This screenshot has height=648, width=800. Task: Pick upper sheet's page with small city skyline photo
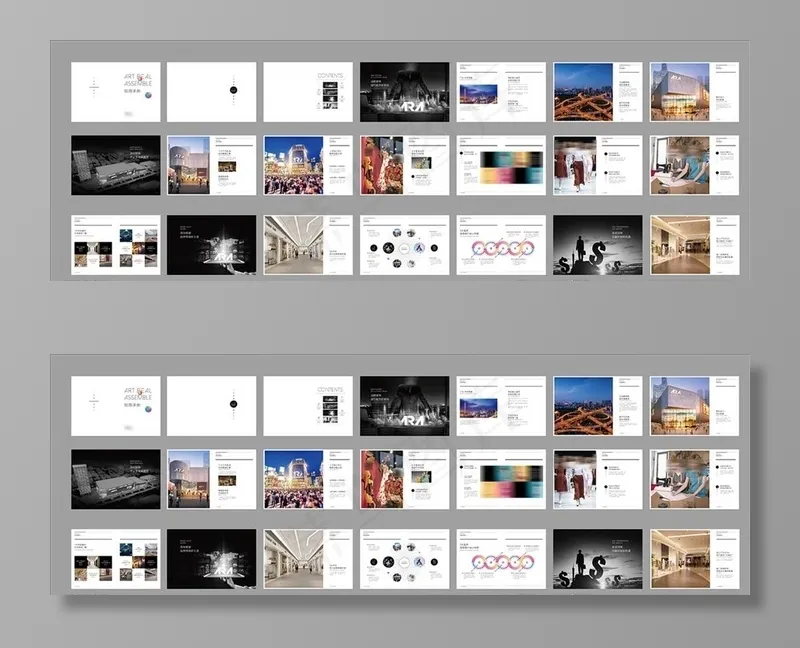pos(501,92)
